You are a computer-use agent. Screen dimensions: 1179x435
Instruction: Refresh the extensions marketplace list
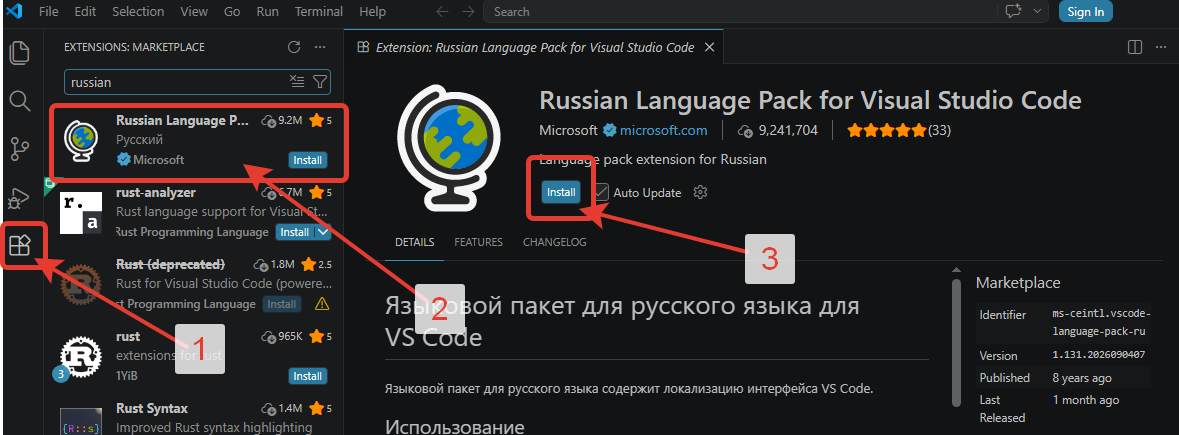coord(294,47)
